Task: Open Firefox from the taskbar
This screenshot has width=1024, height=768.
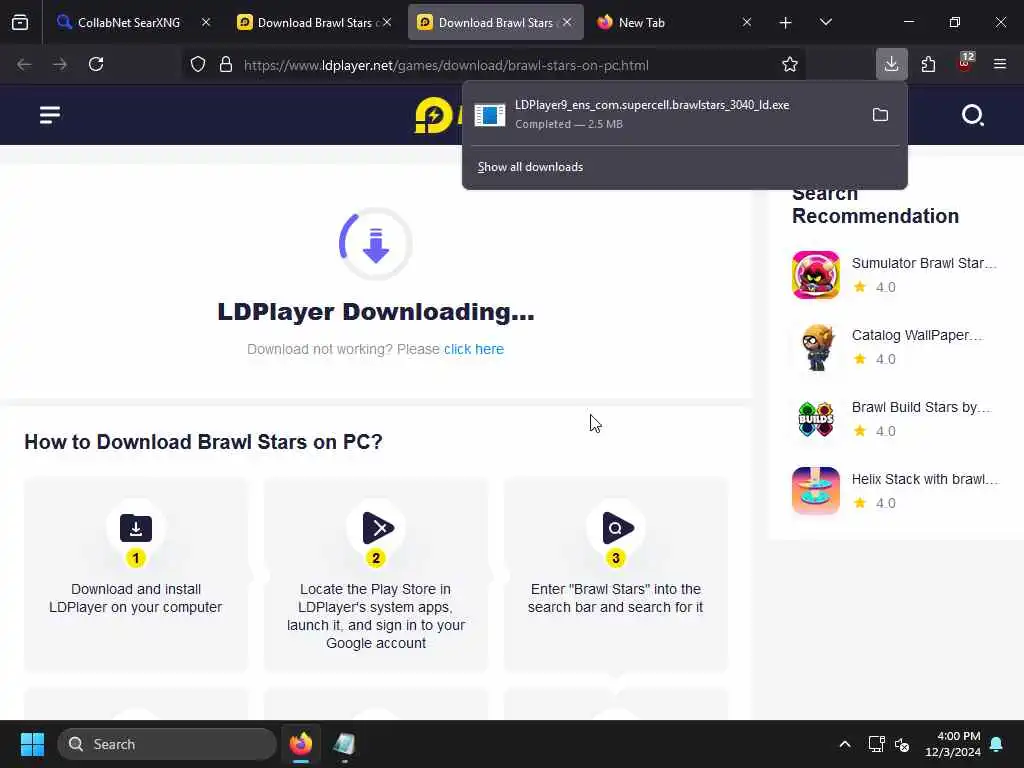Action: click(301, 744)
